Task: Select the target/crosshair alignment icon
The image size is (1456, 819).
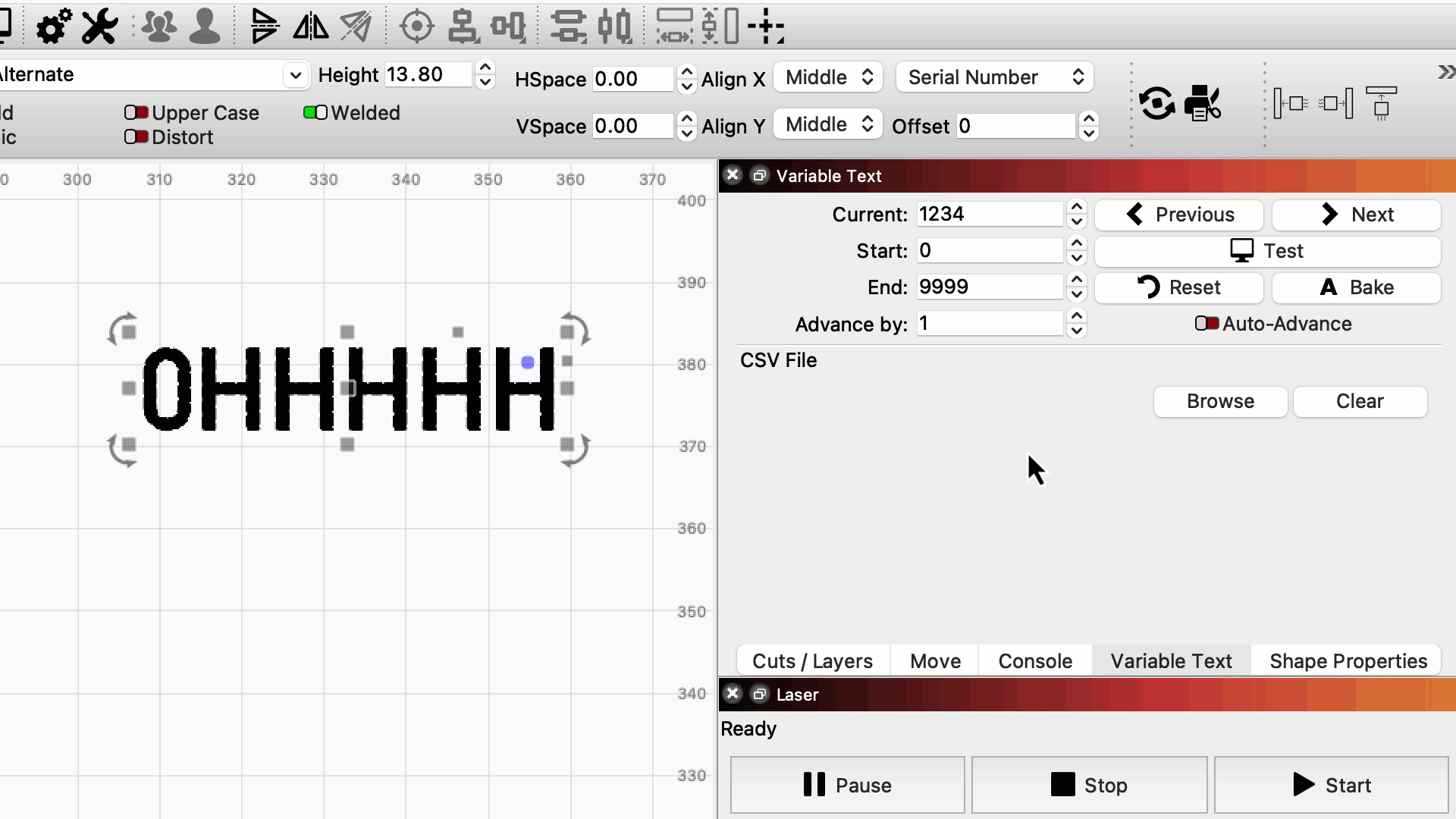Action: click(415, 27)
